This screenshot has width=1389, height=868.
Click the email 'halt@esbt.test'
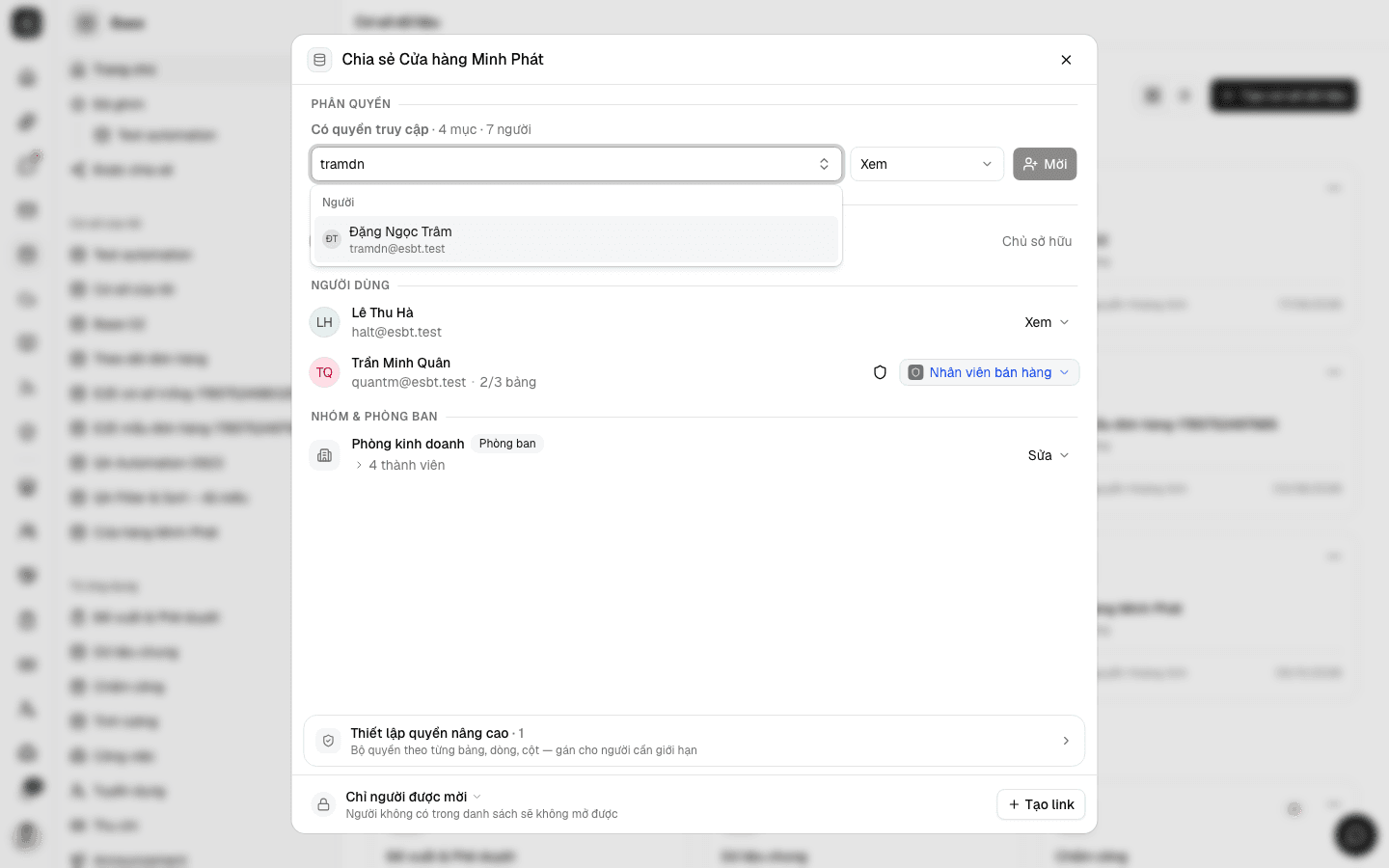click(x=396, y=332)
